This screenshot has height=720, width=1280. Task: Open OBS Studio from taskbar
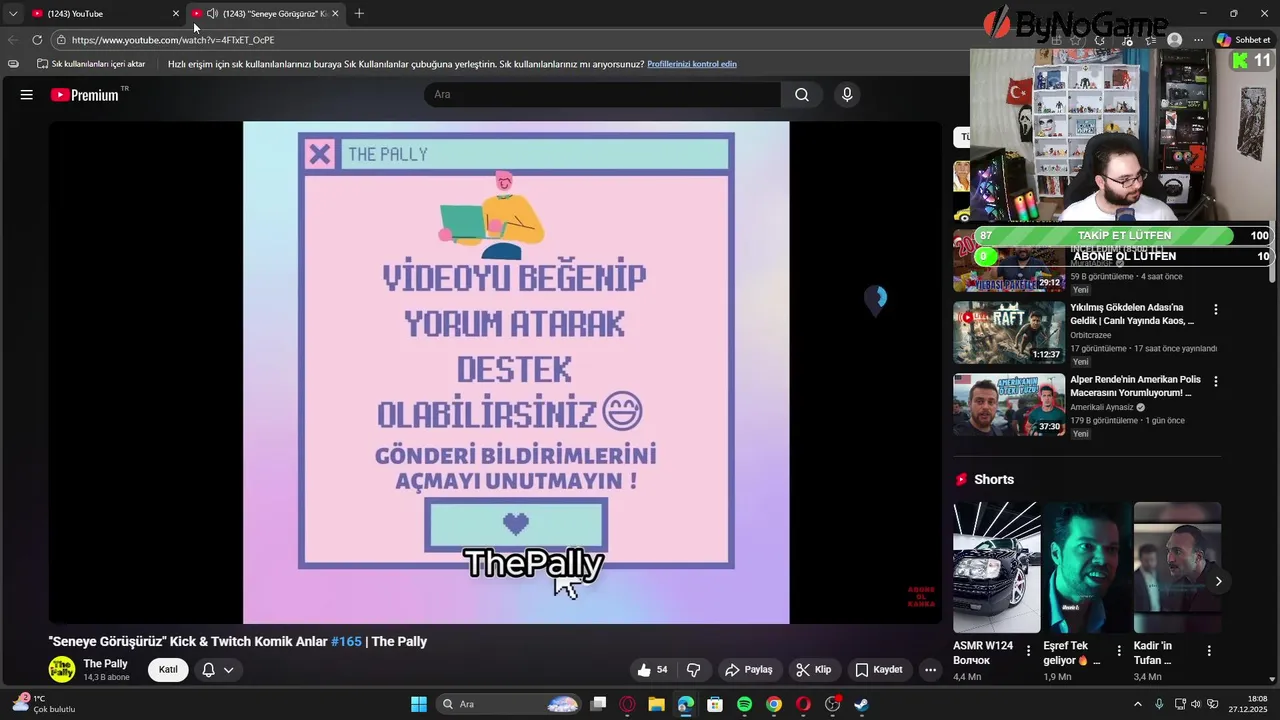[x=832, y=704]
